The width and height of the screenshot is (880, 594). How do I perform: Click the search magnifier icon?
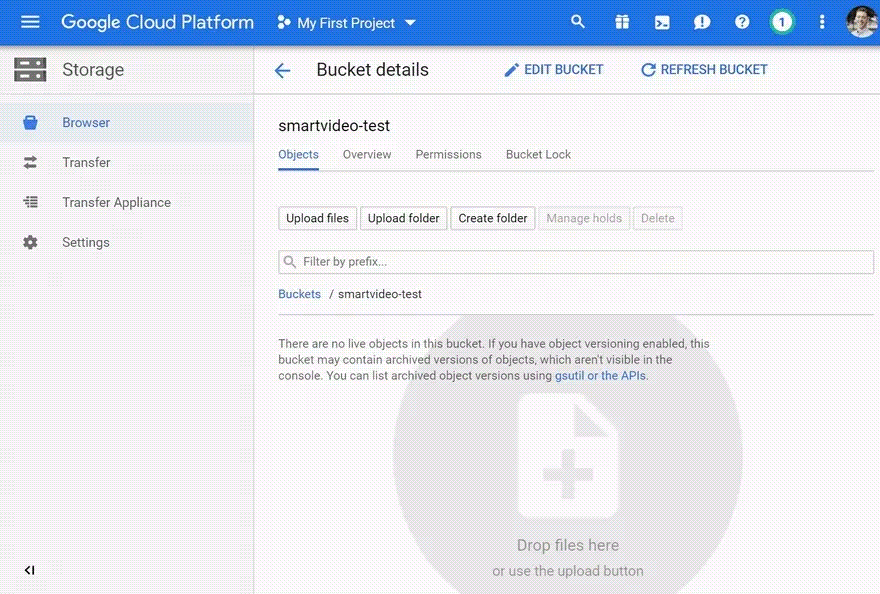[x=578, y=21]
